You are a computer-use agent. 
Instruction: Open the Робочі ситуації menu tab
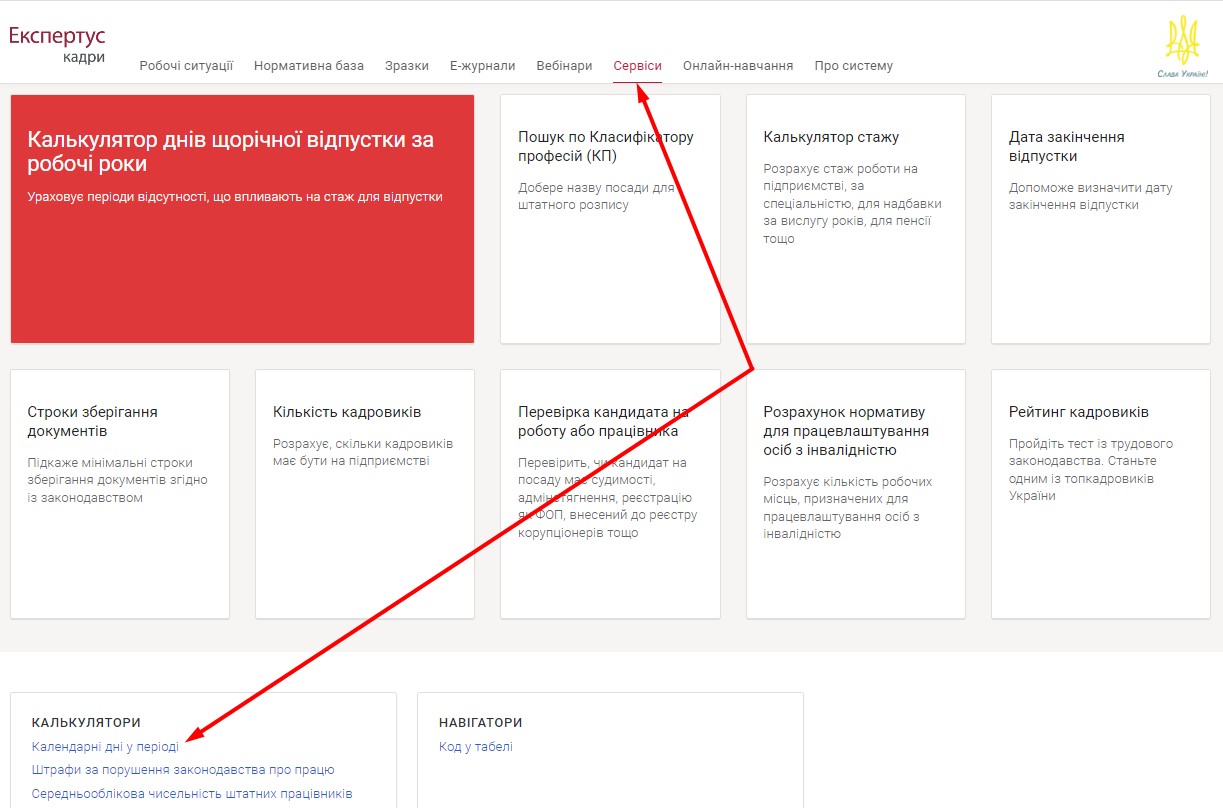coord(186,66)
